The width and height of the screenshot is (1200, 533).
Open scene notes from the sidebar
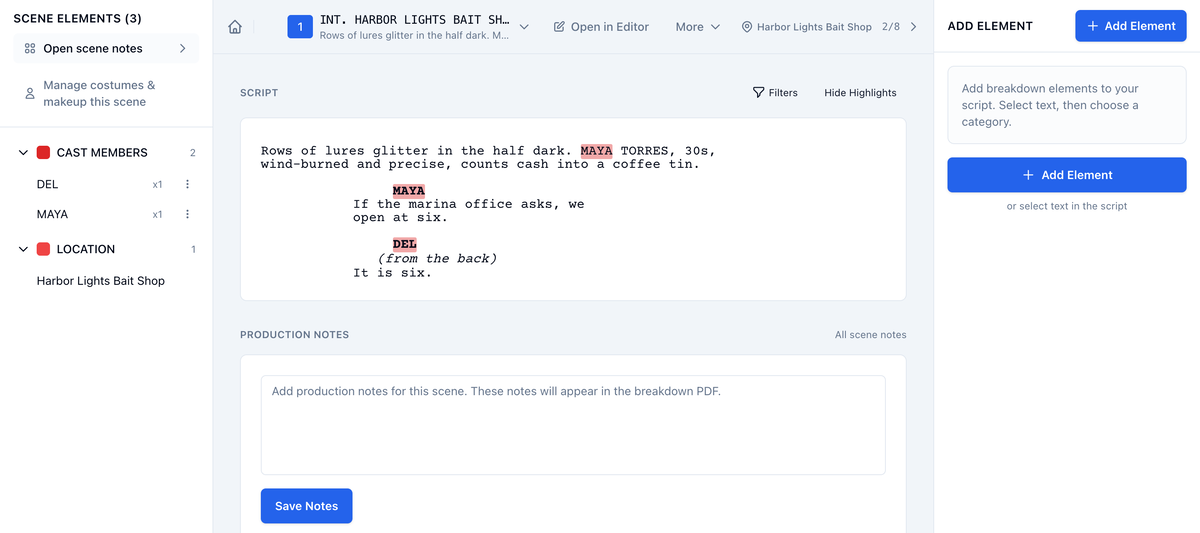point(106,48)
